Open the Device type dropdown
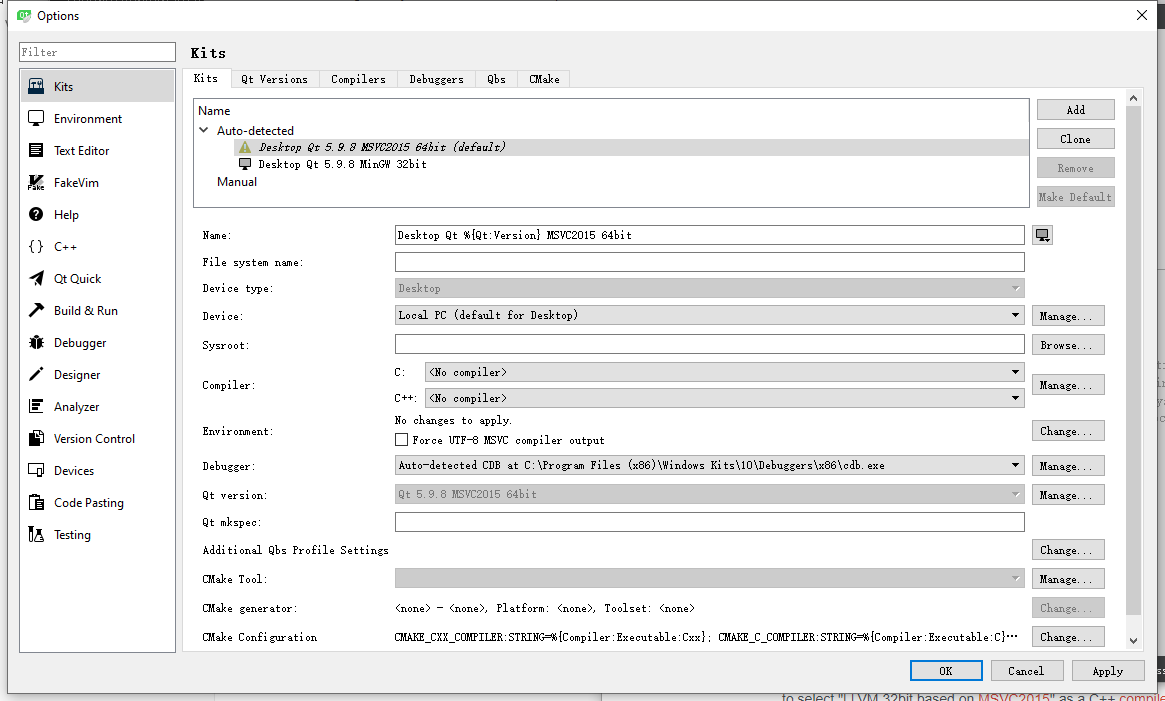Screen dimensions: 1165x701 coord(710,288)
